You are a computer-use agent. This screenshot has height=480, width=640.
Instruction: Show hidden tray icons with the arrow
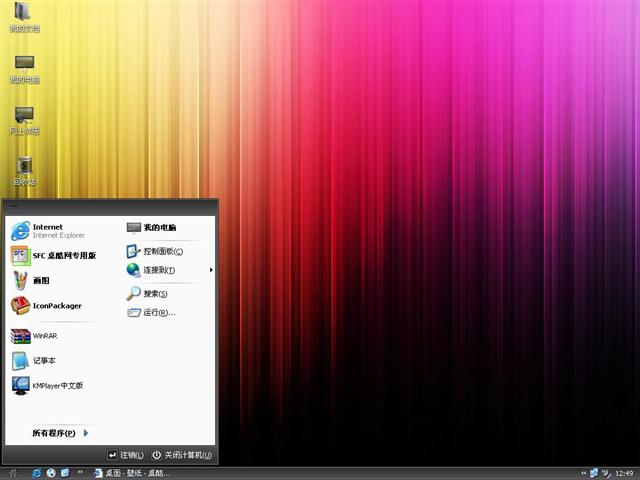583,472
